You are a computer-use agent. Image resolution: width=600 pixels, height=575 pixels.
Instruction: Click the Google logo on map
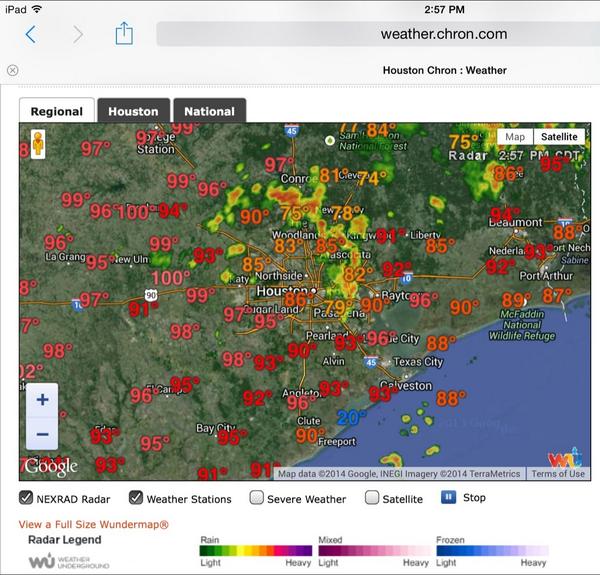click(51, 467)
